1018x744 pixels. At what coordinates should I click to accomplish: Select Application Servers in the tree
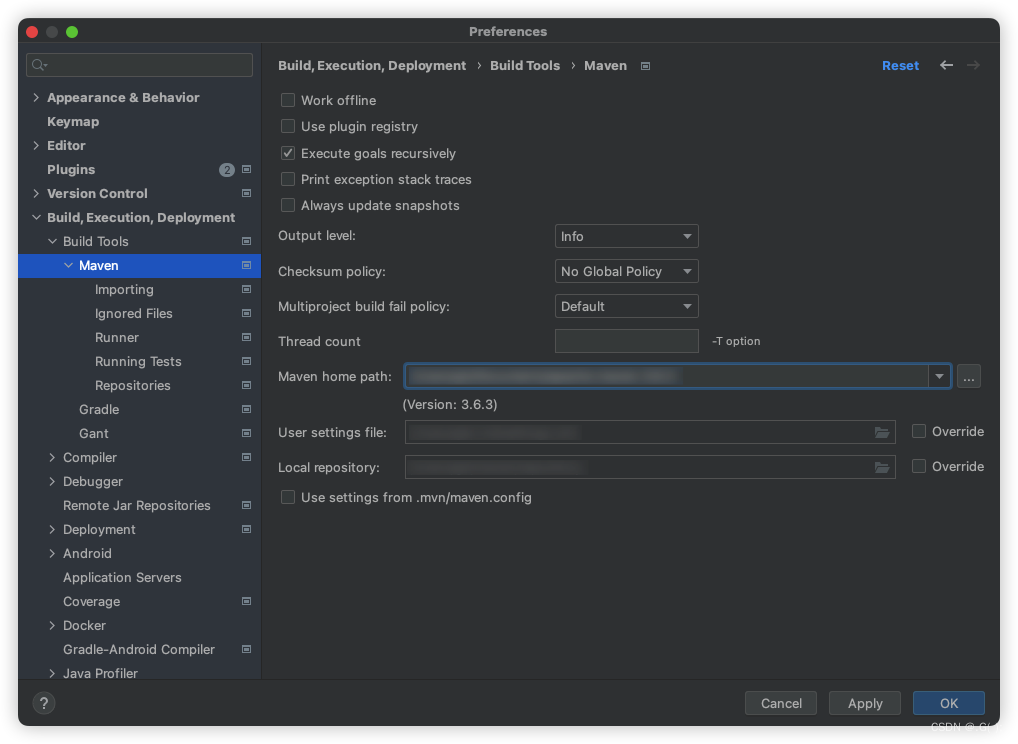pos(122,578)
